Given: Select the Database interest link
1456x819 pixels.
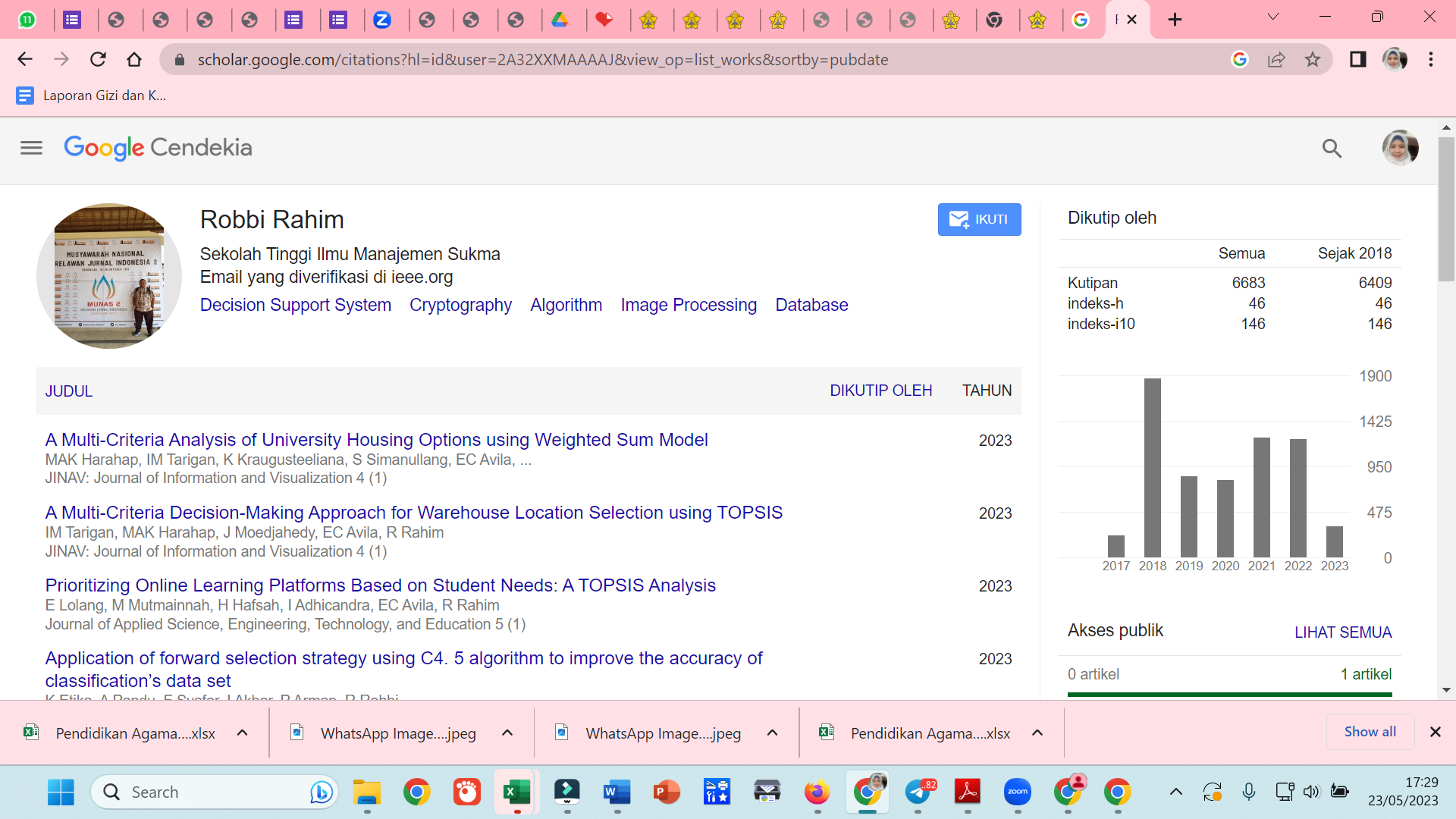Looking at the screenshot, I should (811, 305).
